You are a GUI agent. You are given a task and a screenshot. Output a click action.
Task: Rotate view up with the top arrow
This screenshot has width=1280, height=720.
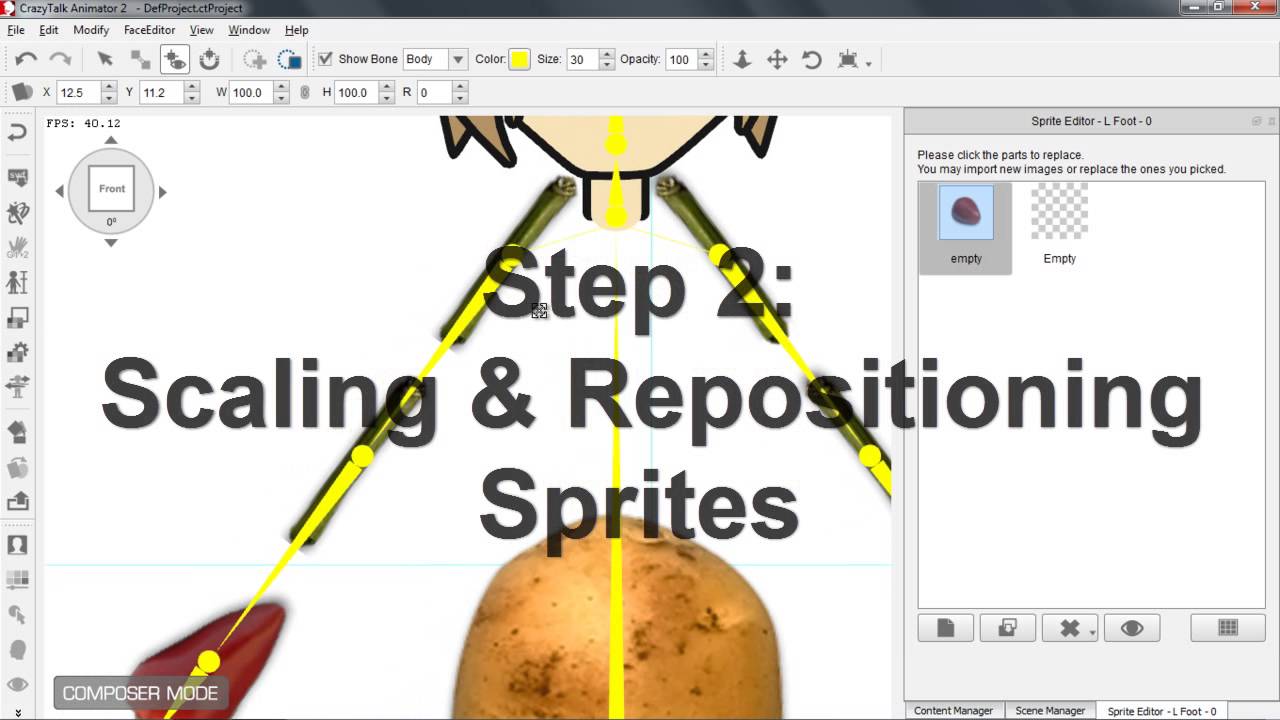pyautogui.click(x=111, y=141)
